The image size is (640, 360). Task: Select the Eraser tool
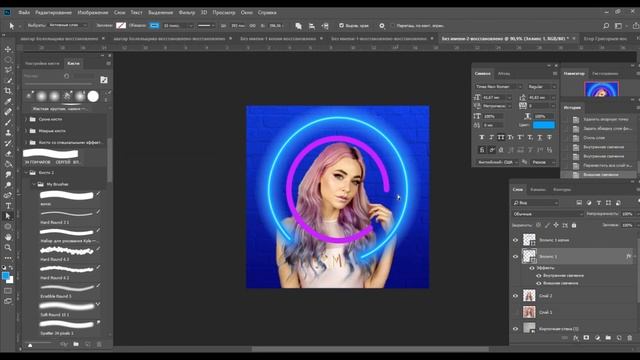[x=8, y=153]
